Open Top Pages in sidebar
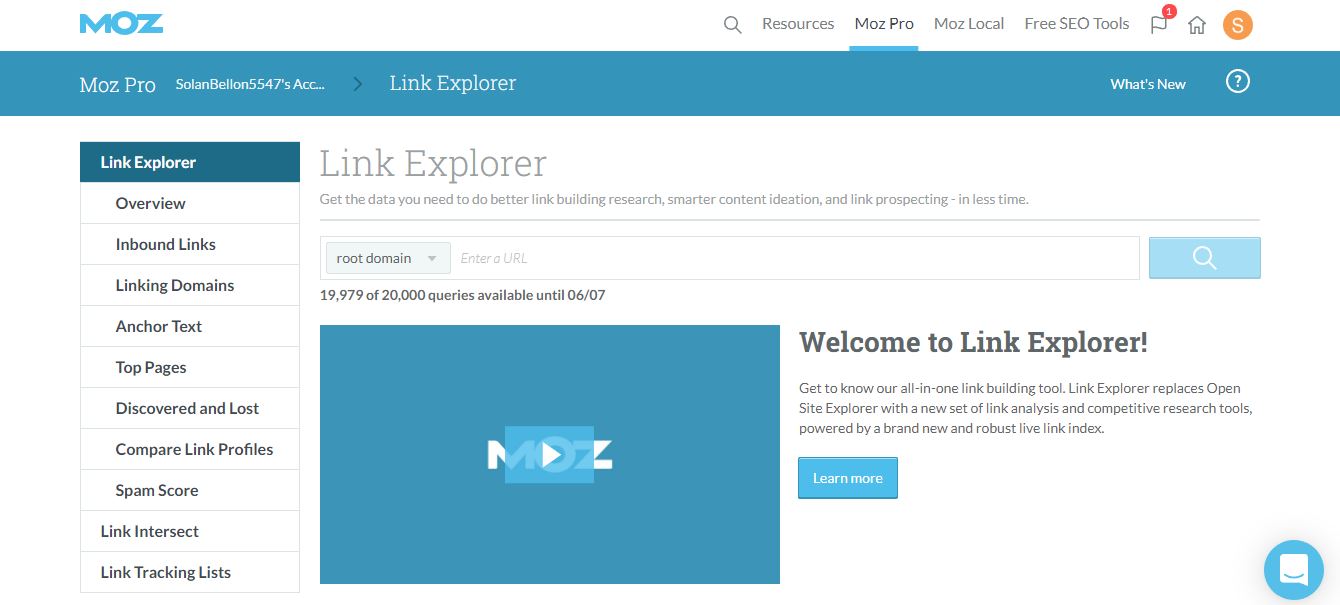Image resolution: width=1340 pixels, height=605 pixels. [190, 367]
